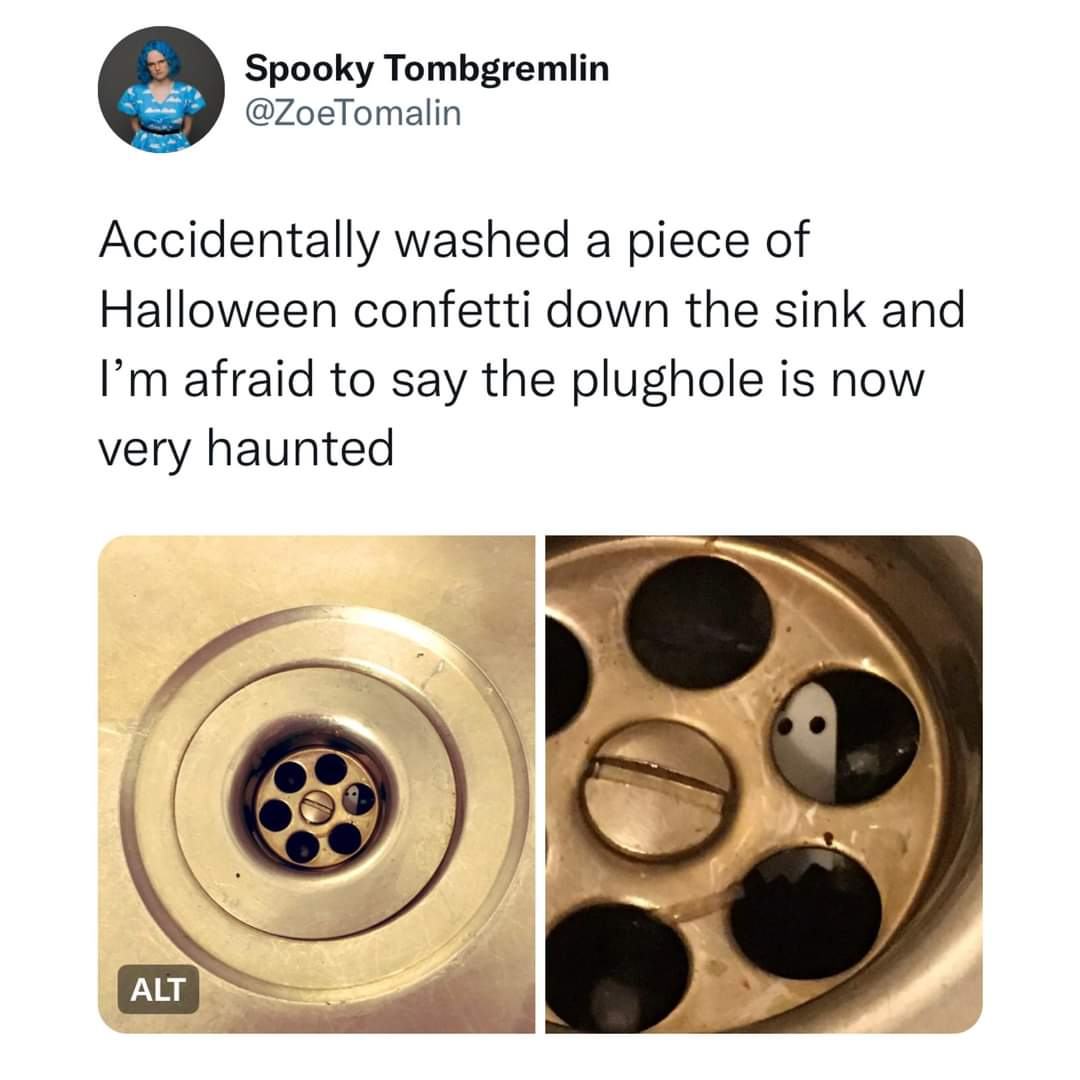Click the blue dress in the profile picture

pyautogui.click(x=160, y=118)
